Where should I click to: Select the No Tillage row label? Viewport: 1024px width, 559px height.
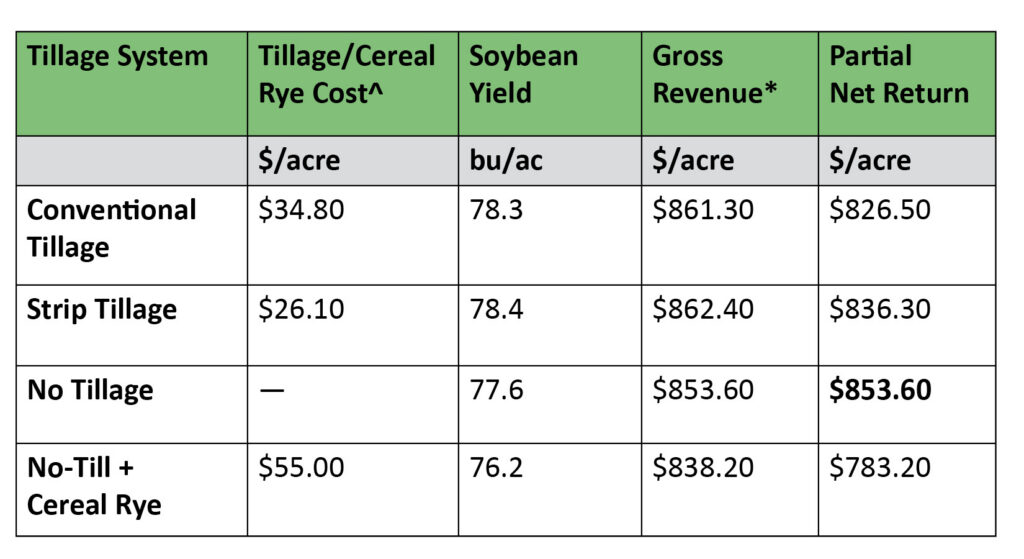(x=90, y=389)
